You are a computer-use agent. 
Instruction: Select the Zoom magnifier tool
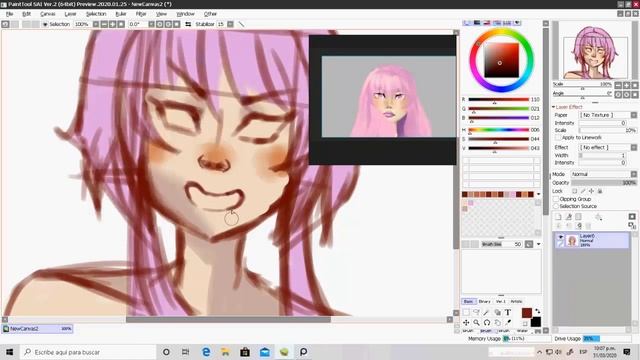[x=476, y=322]
